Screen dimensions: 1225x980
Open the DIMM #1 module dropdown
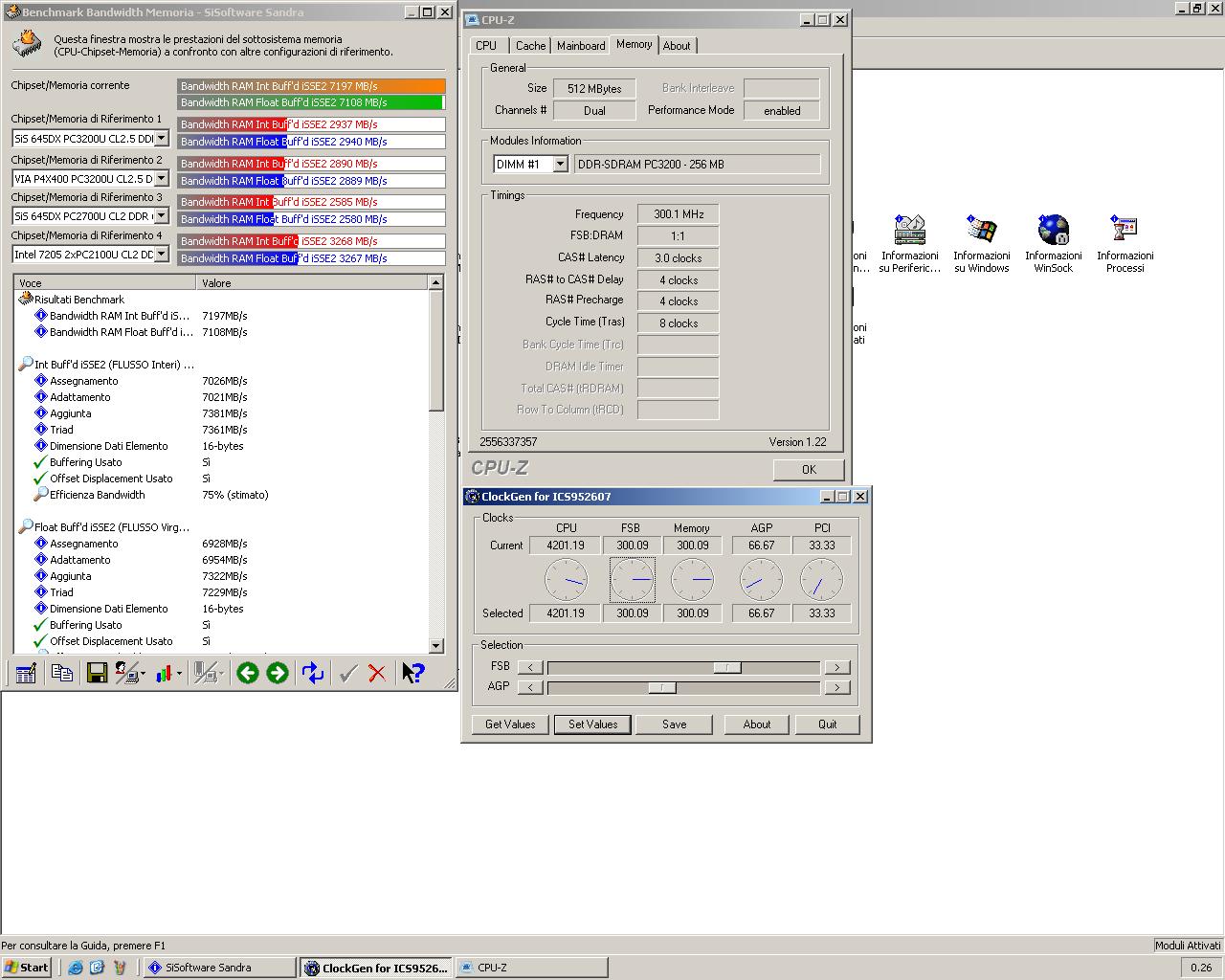pyautogui.click(x=560, y=164)
